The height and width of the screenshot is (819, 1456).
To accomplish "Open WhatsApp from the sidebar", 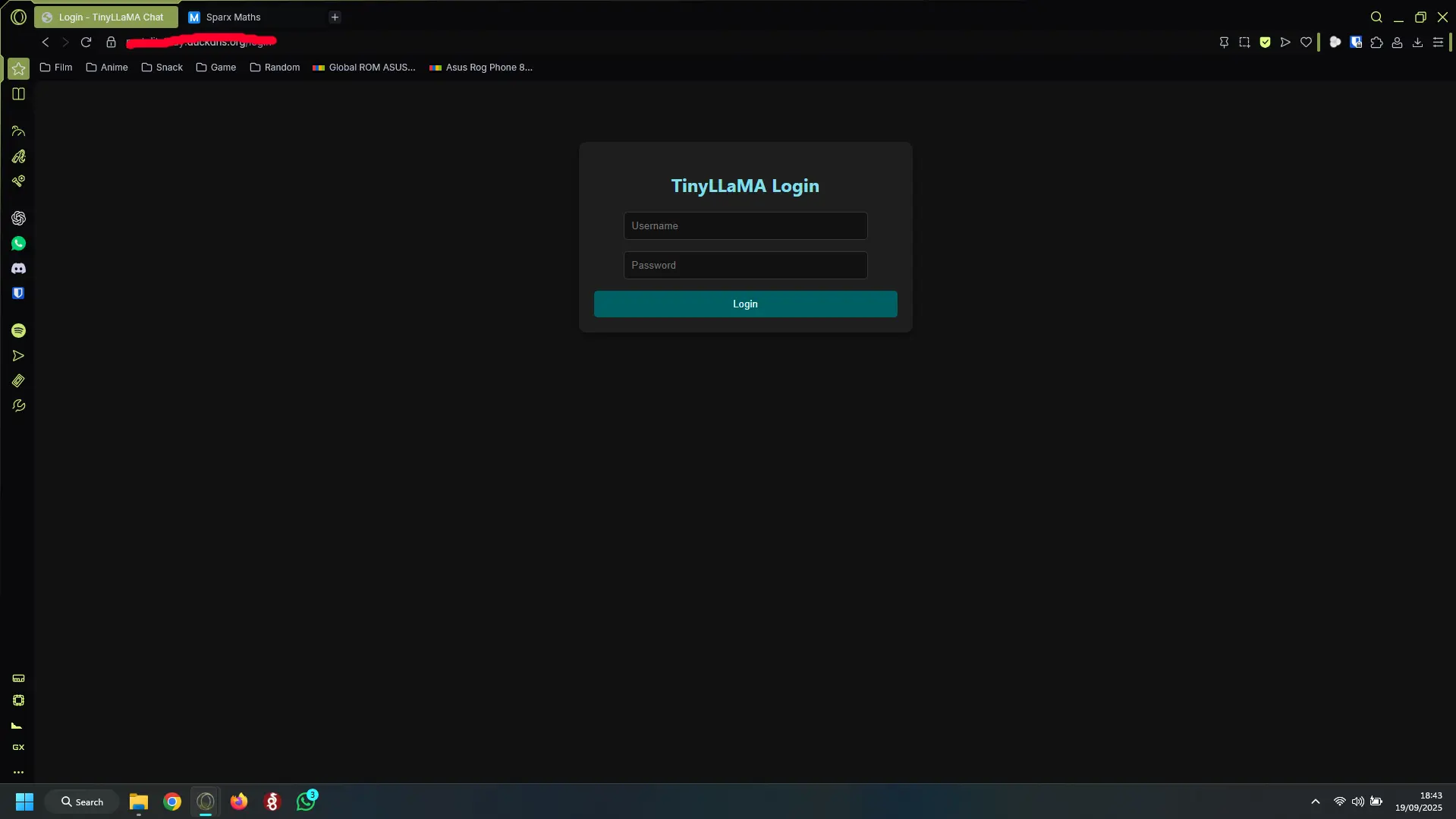I will (18, 243).
